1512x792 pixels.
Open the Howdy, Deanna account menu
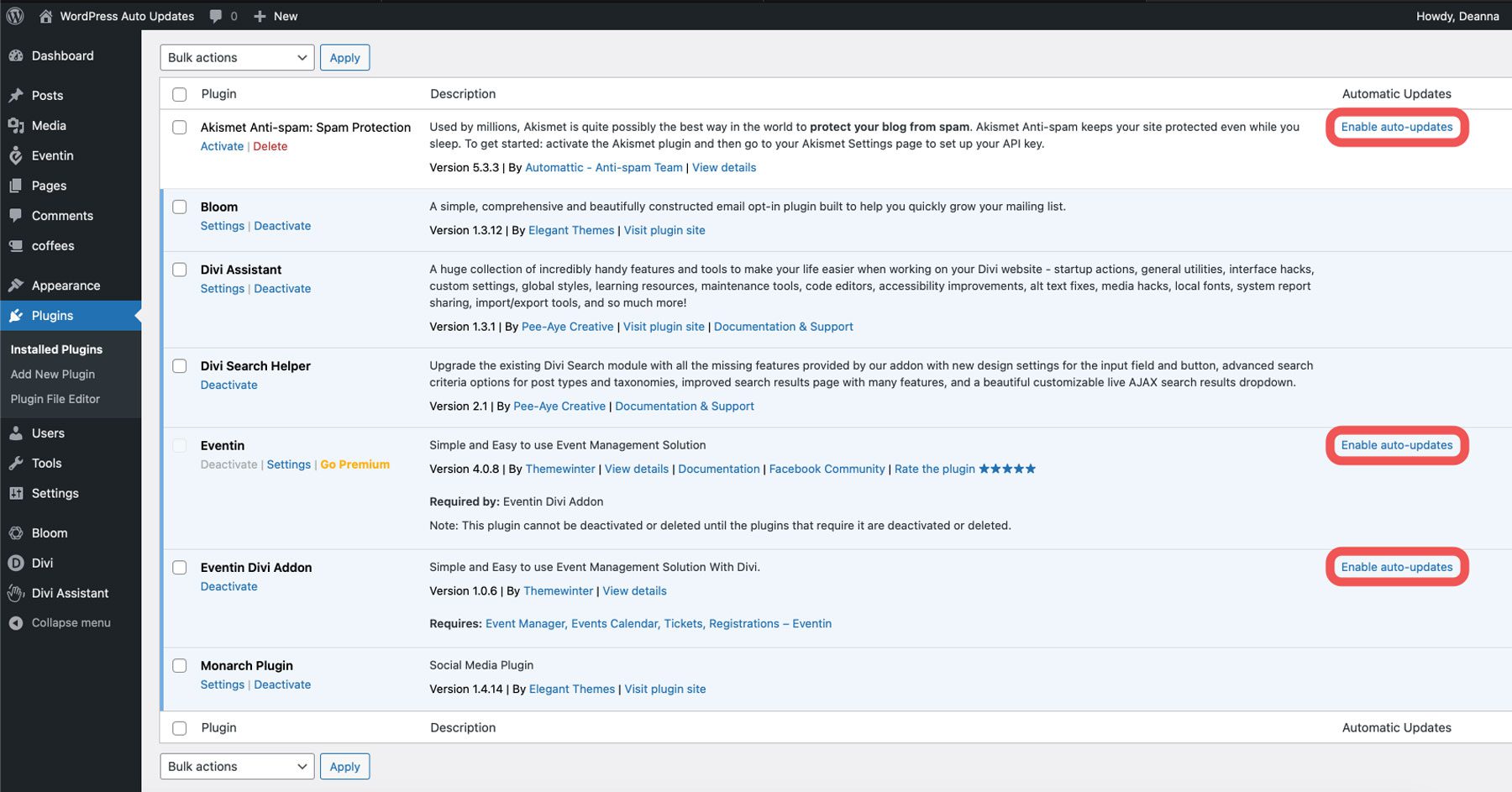click(1458, 15)
